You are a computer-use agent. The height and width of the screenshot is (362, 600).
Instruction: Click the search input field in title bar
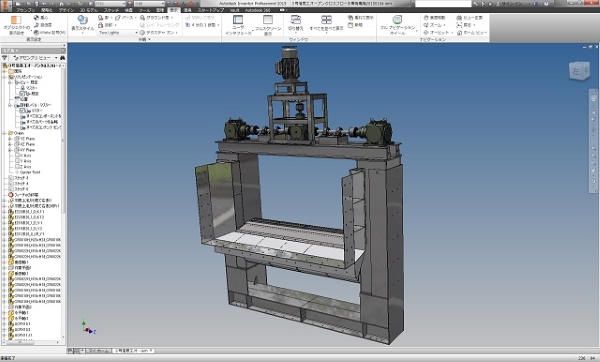click(x=443, y=3)
